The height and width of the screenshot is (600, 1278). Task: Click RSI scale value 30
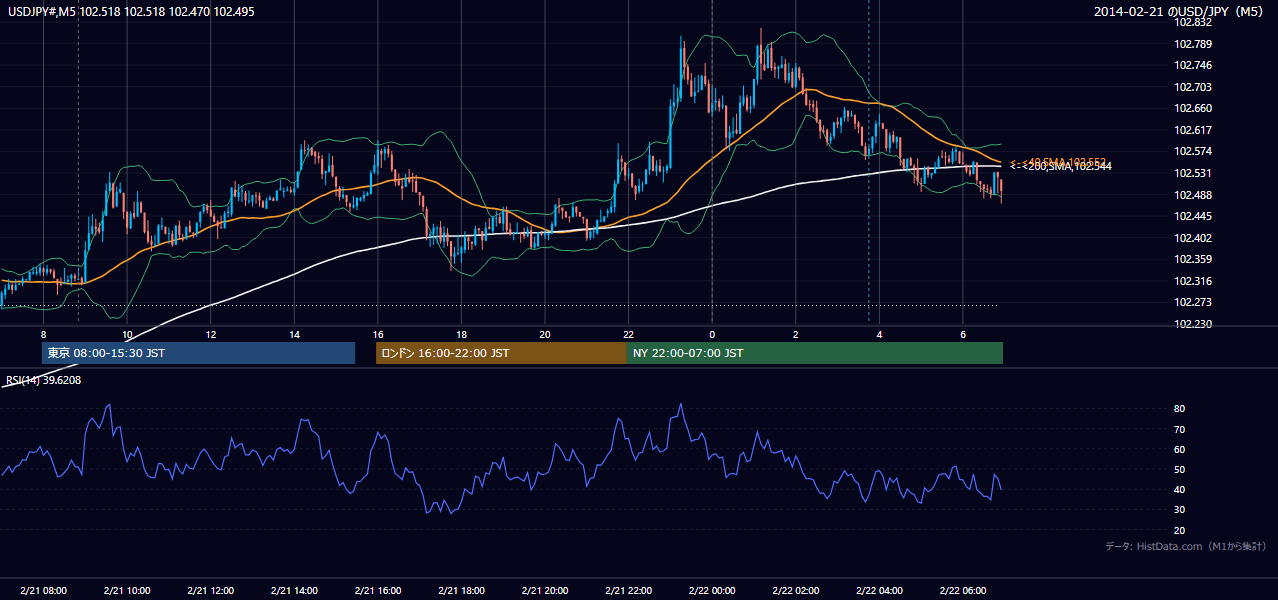click(x=1180, y=510)
